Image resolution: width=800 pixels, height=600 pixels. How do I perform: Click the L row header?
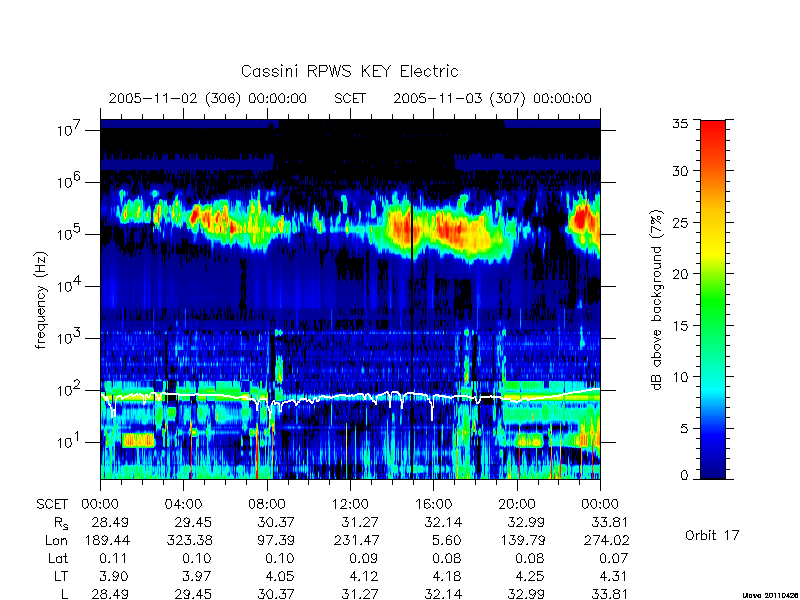coord(64,594)
